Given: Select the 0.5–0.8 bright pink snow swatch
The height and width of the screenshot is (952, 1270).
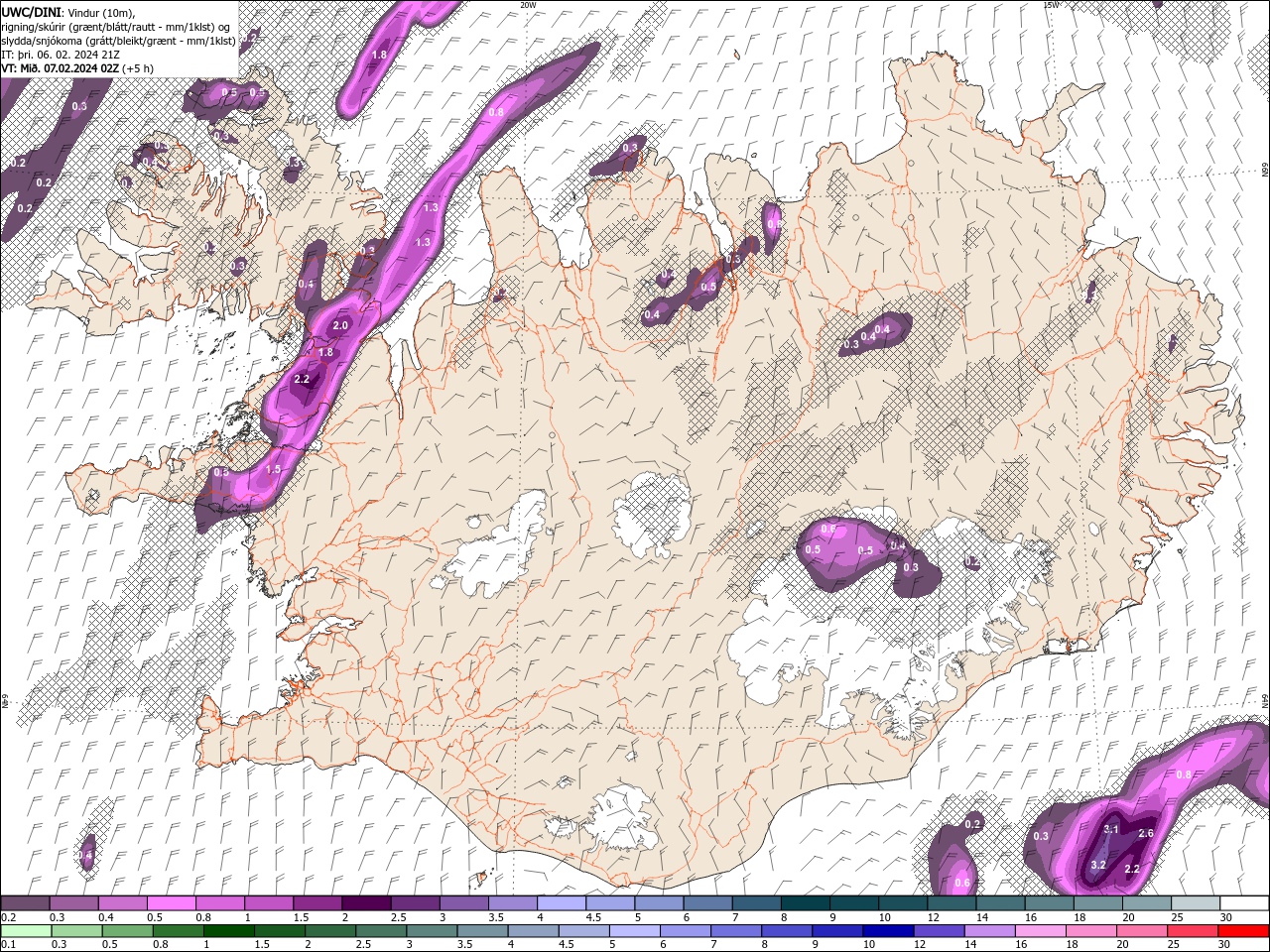Looking at the screenshot, I should pos(172,903).
